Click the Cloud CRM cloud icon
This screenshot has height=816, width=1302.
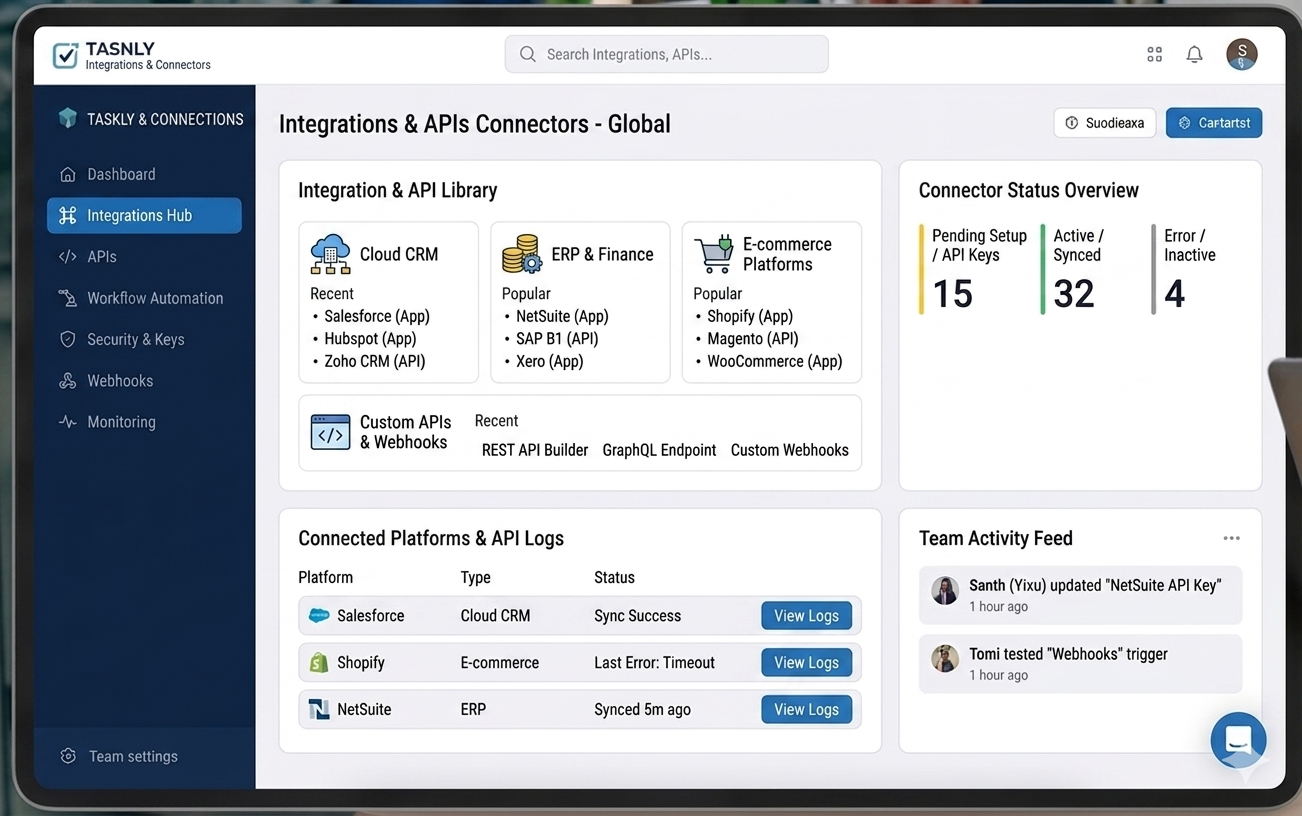click(x=330, y=254)
